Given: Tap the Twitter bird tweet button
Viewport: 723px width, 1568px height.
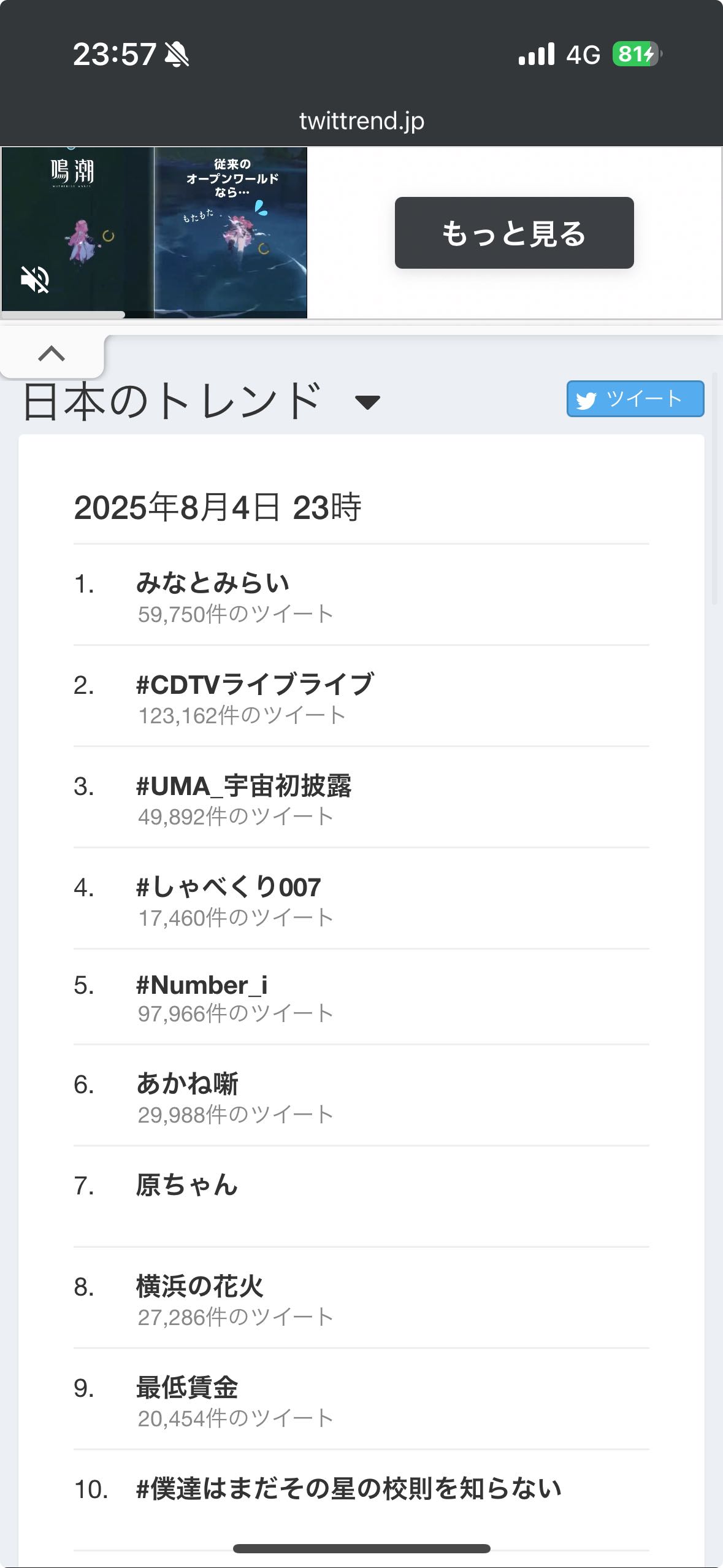Looking at the screenshot, I should [635, 399].
